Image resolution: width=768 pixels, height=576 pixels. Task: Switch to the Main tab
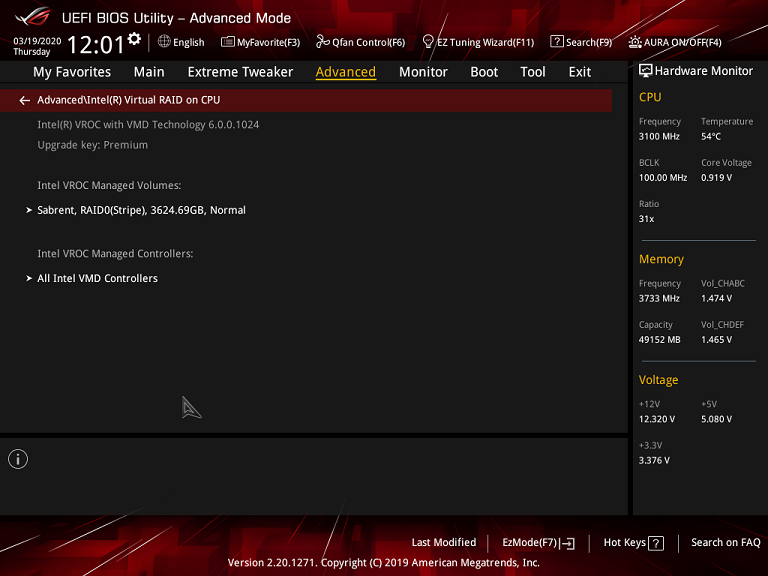coord(149,72)
